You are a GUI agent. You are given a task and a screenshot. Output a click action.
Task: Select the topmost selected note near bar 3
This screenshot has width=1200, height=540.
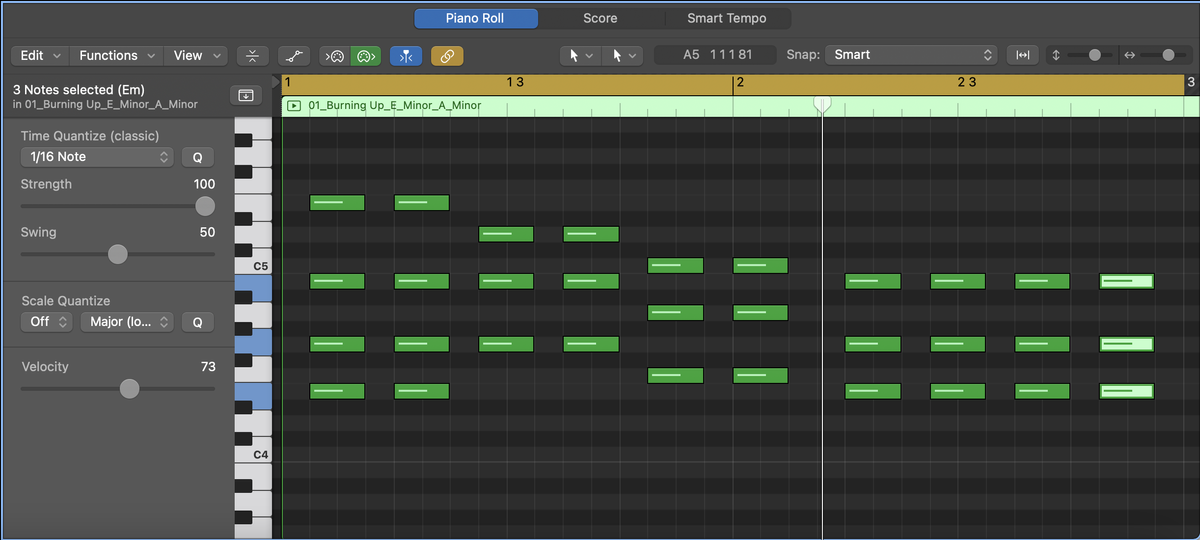click(1126, 281)
